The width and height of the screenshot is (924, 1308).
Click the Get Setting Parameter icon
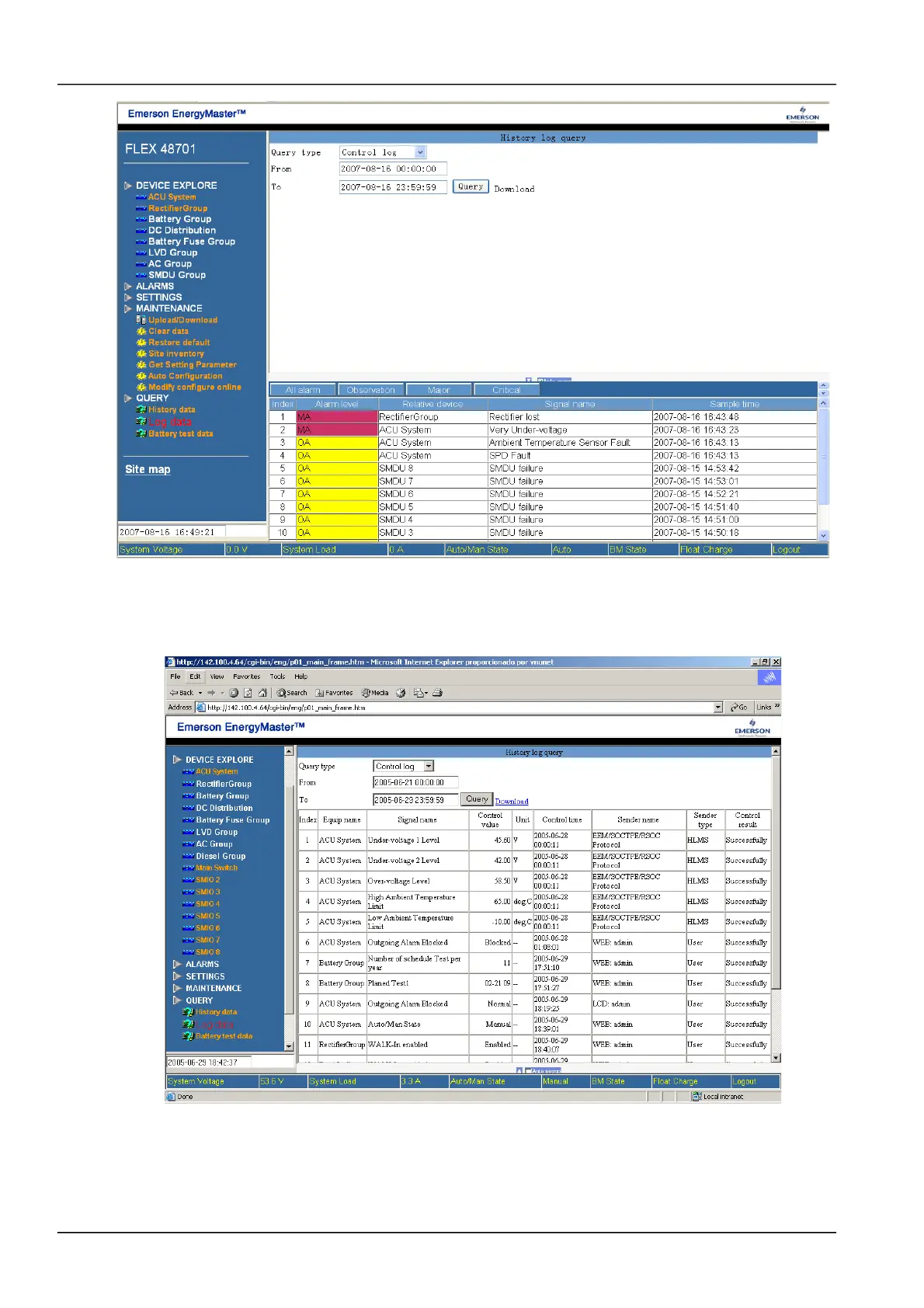point(141,365)
